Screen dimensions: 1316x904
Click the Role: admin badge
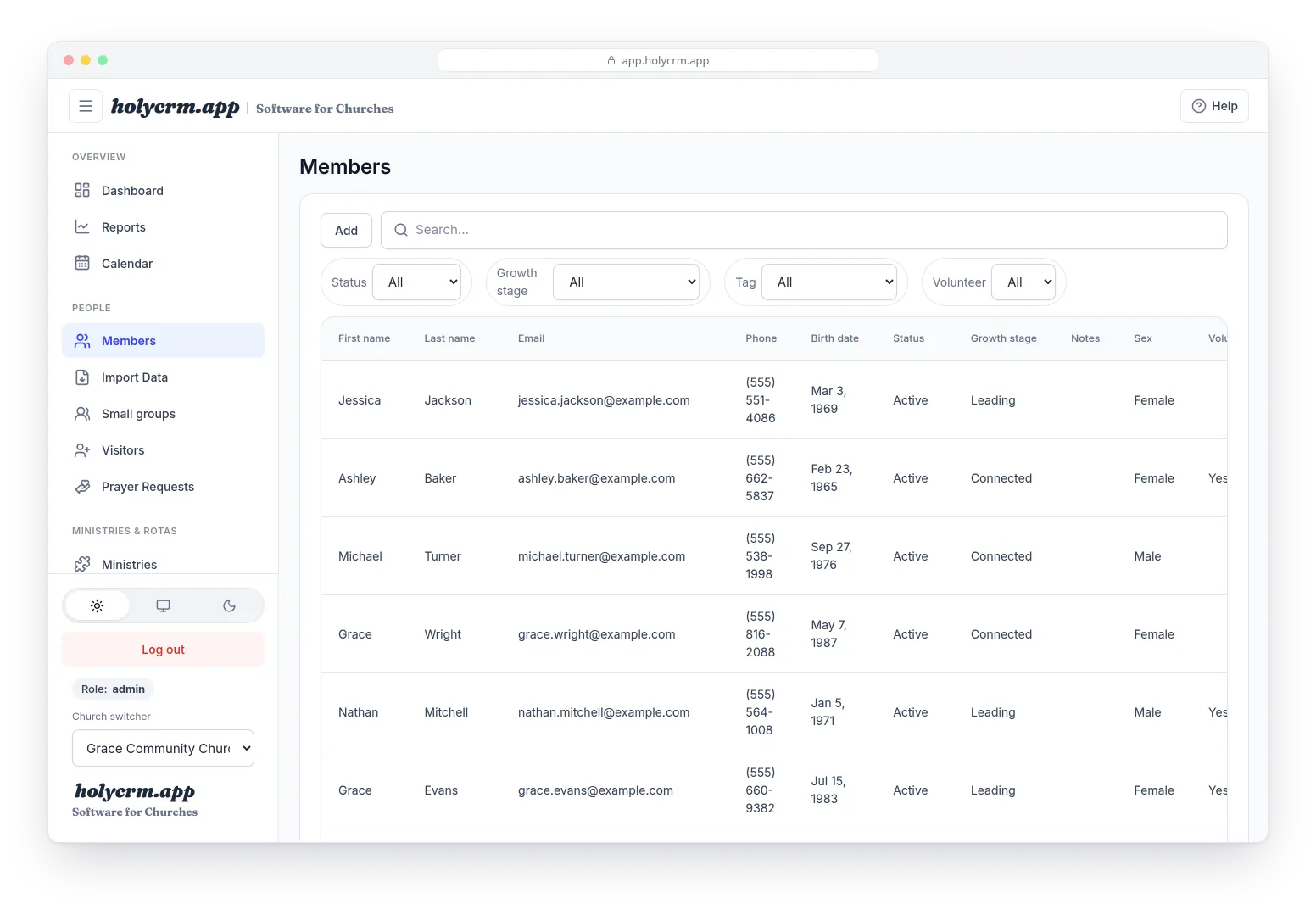pos(113,689)
